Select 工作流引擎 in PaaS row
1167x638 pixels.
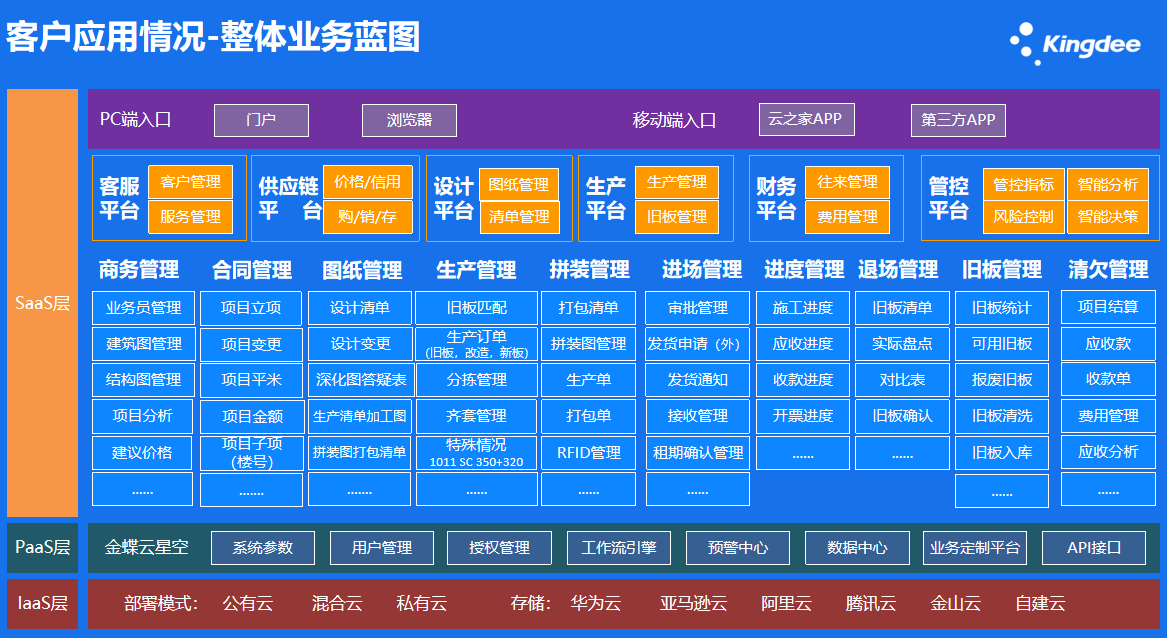coord(618,548)
